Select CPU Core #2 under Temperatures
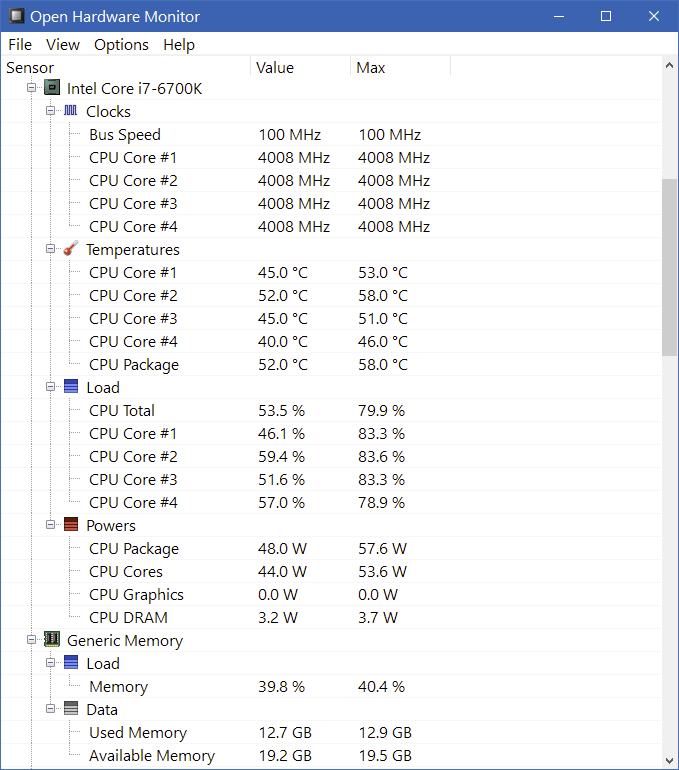 coord(331,296)
